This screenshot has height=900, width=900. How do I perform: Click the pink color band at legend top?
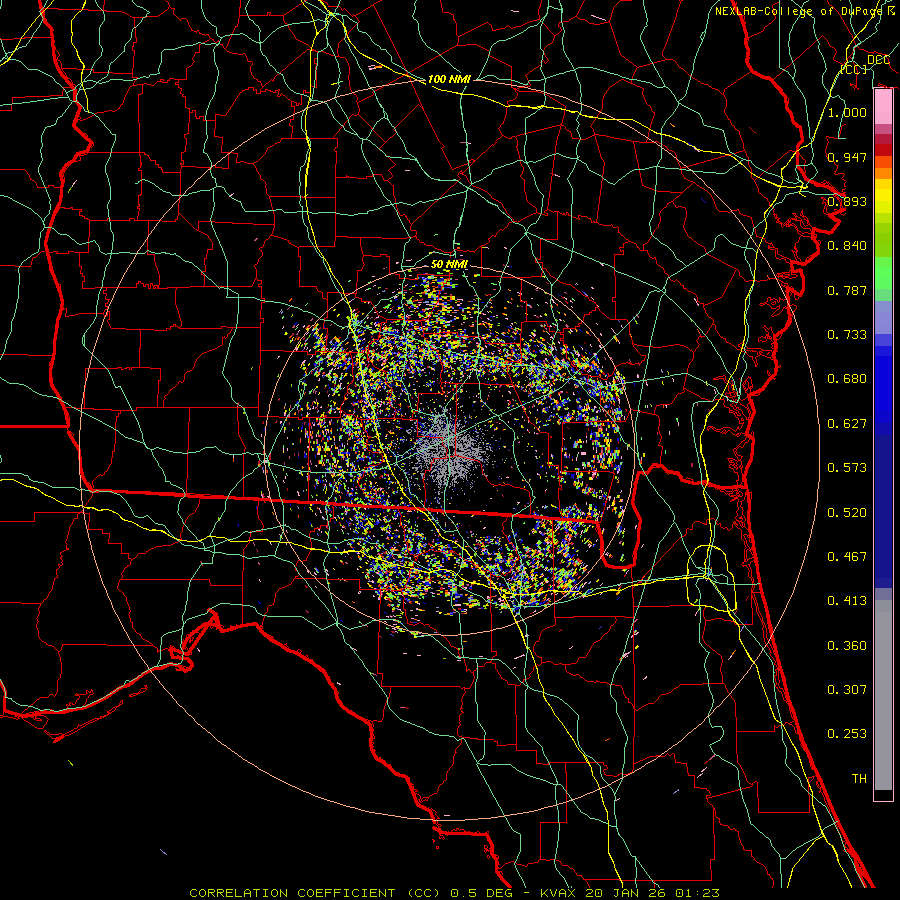click(x=883, y=107)
